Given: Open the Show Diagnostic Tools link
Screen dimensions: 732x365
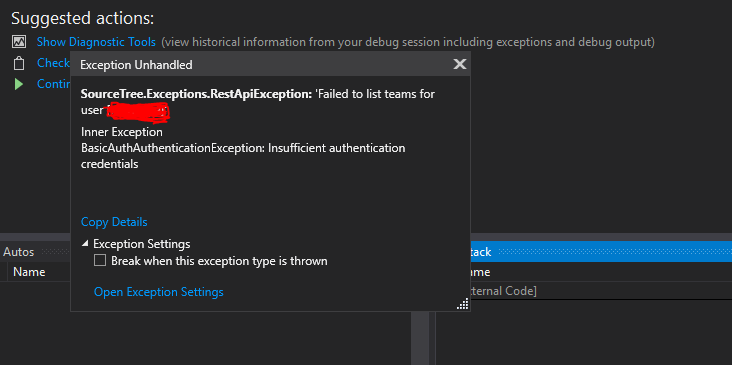Looking at the screenshot, I should (x=96, y=42).
